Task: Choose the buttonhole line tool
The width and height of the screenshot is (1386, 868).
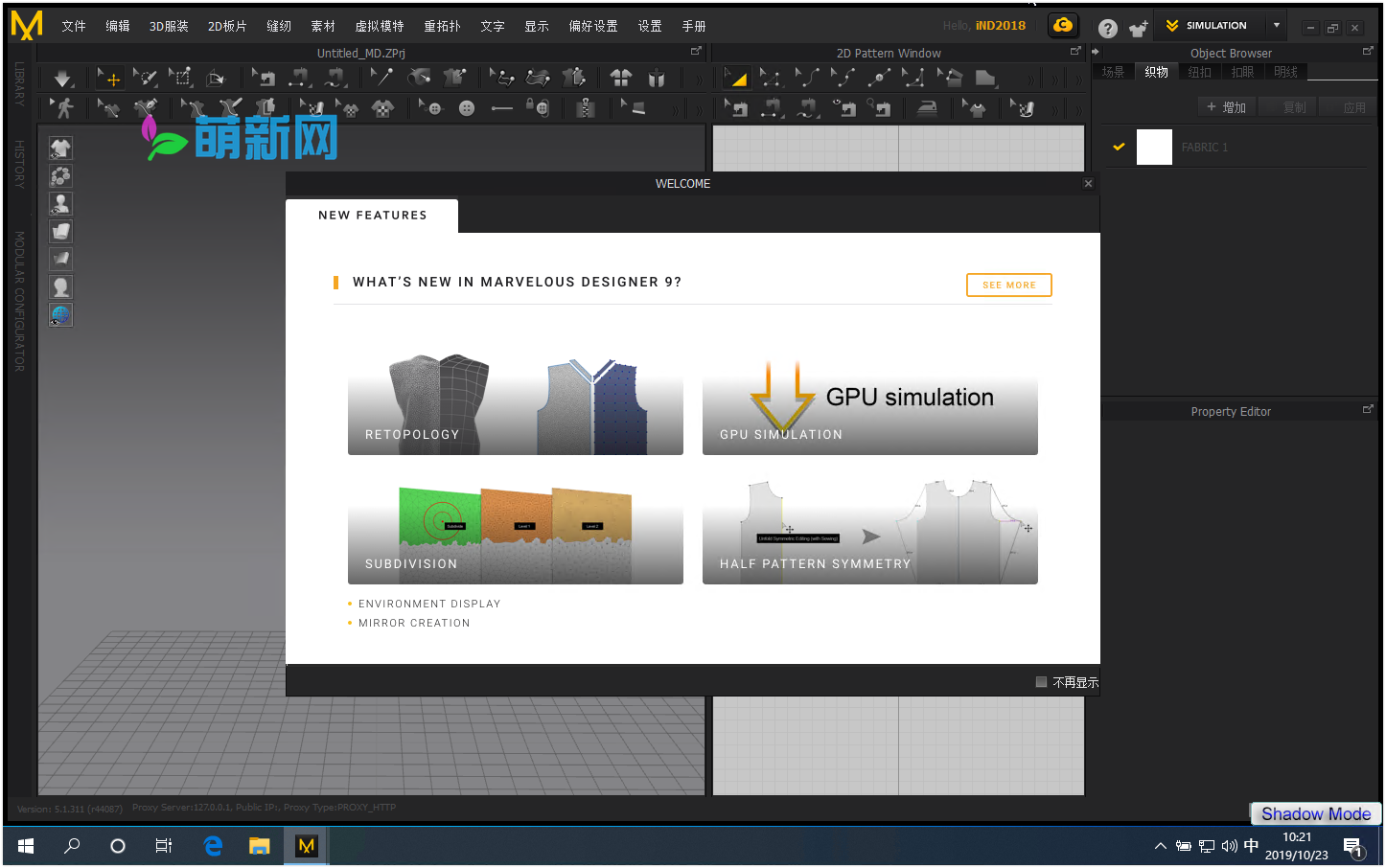Action: tap(501, 108)
